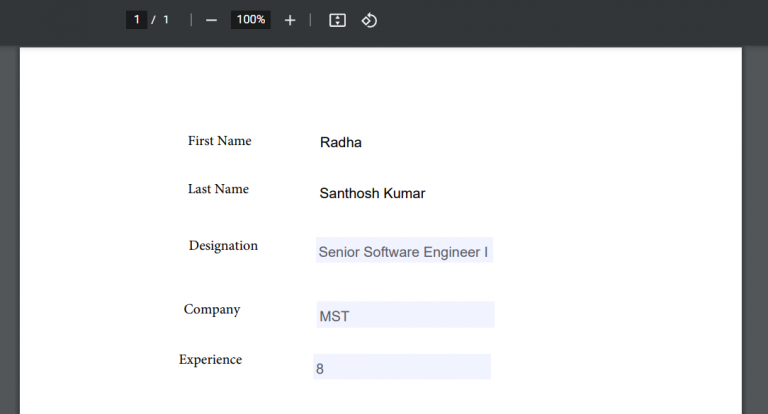The width and height of the screenshot is (768, 414).
Task: Click the fit to page icon
Action: point(337,20)
